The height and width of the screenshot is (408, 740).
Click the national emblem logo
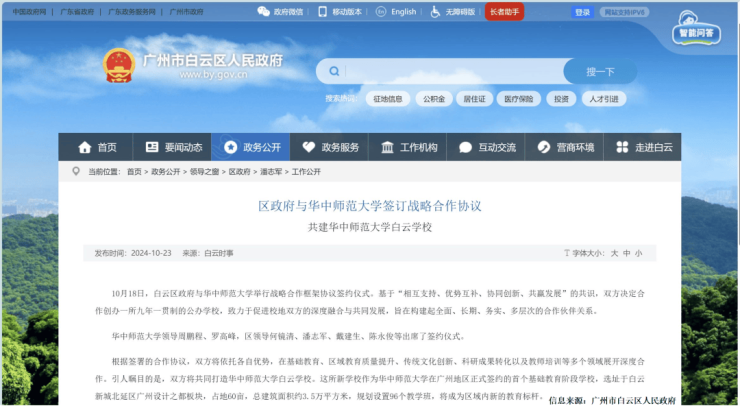pos(119,66)
